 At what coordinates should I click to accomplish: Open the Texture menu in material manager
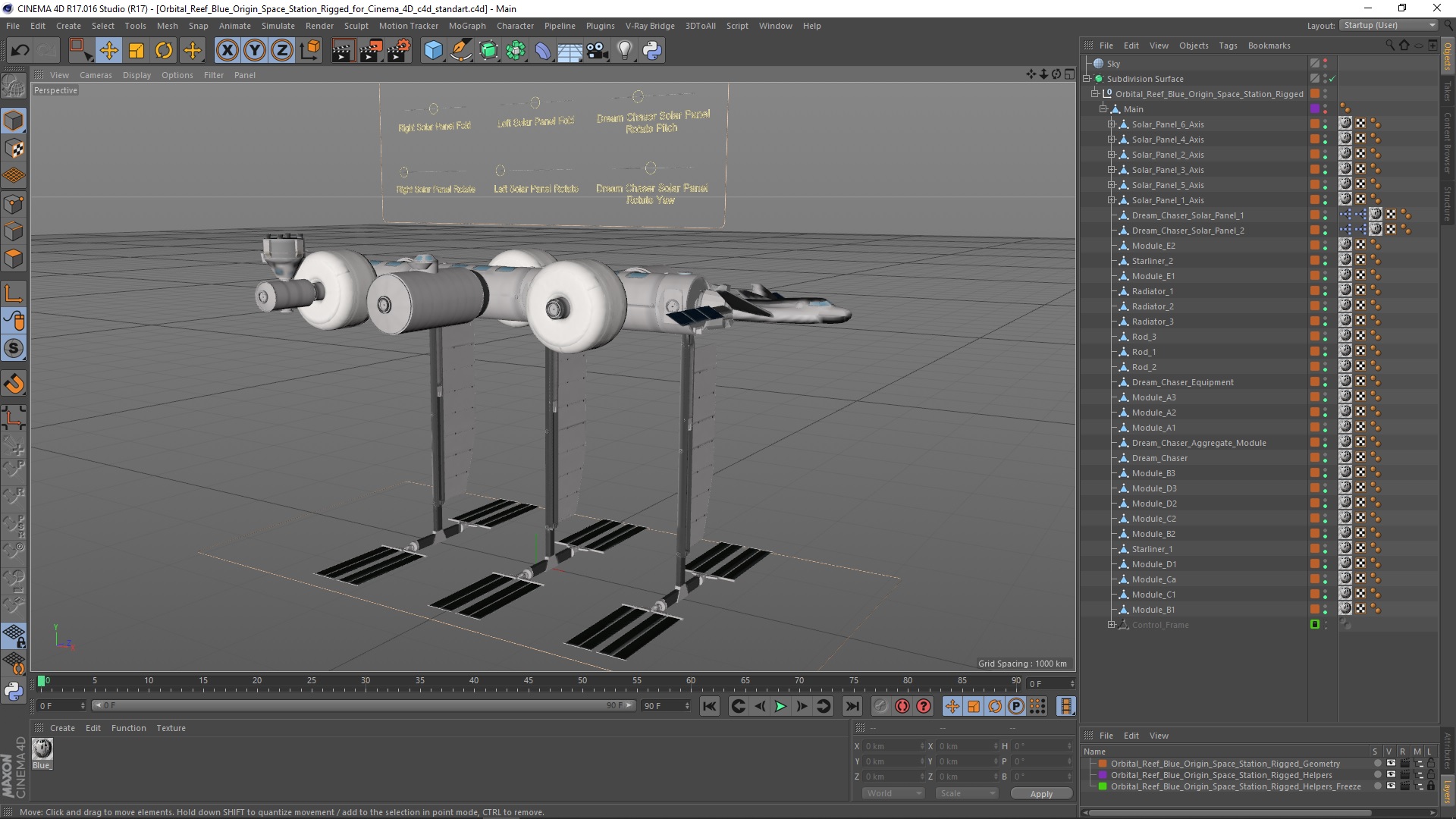point(171,728)
